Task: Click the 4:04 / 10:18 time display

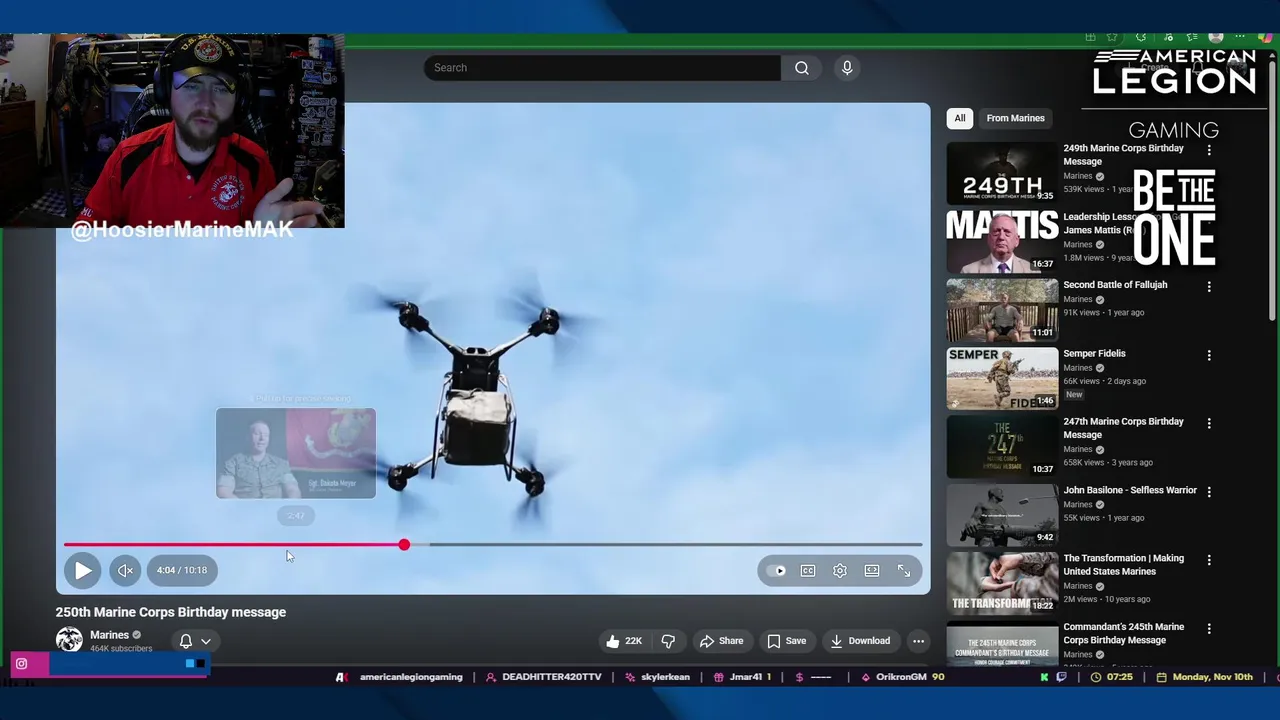Action: pos(182,570)
